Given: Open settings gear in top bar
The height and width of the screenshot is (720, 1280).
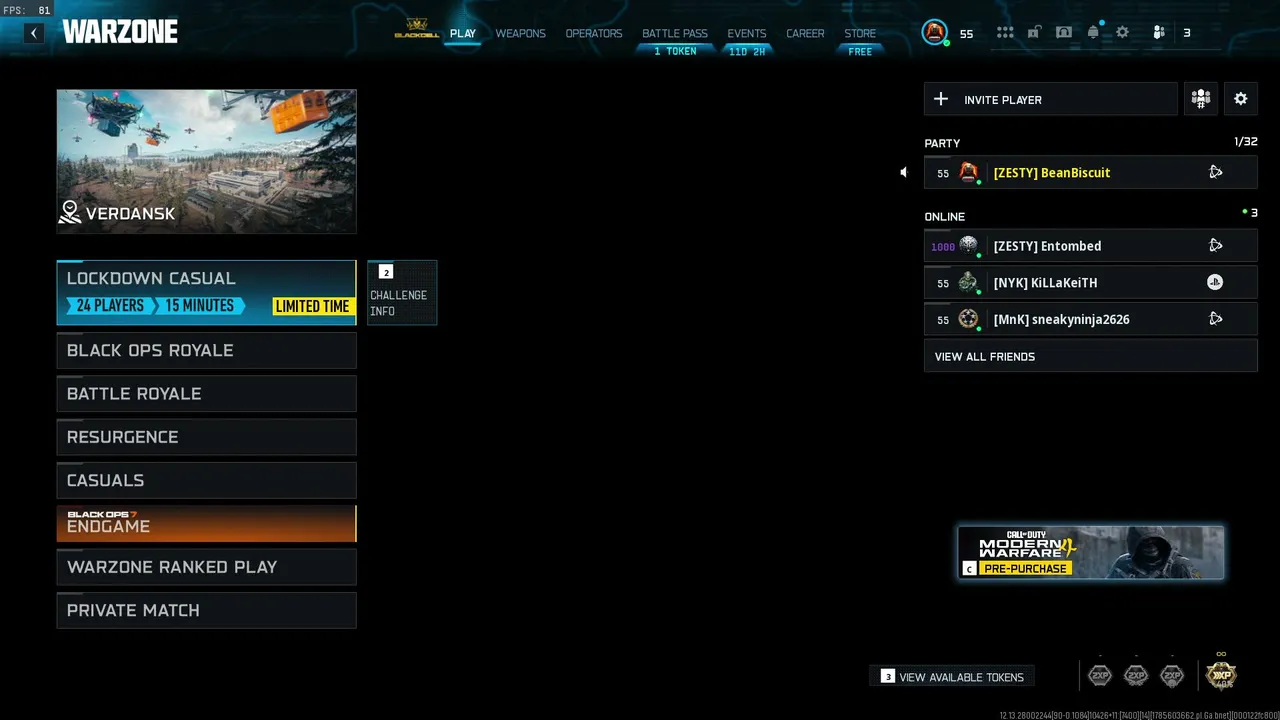Looking at the screenshot, I should click(1123, 32).
